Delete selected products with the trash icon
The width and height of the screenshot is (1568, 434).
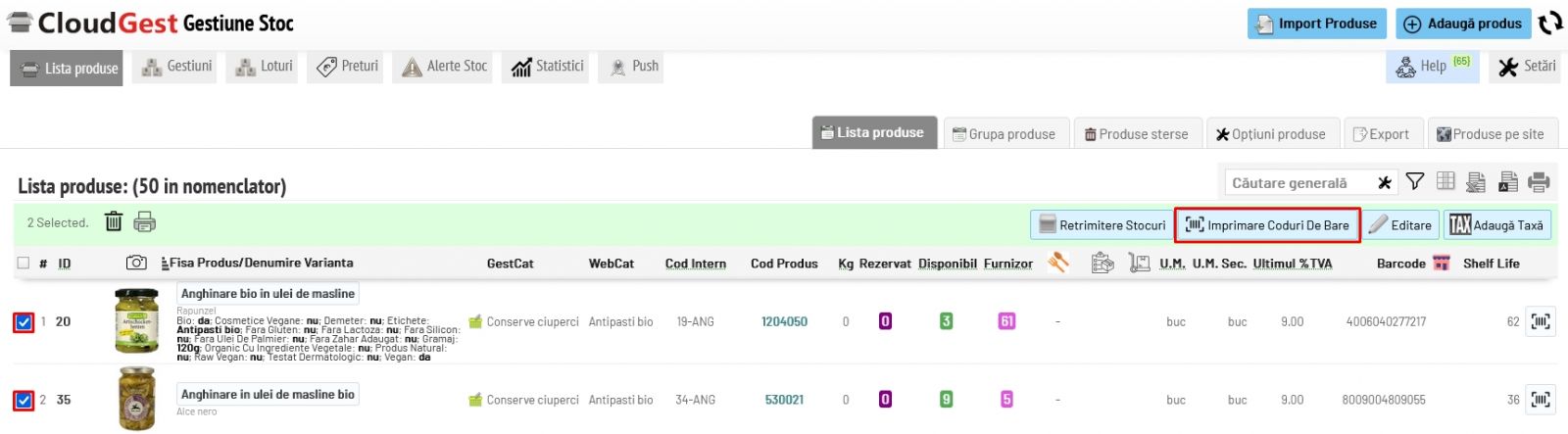coord(114,221)
